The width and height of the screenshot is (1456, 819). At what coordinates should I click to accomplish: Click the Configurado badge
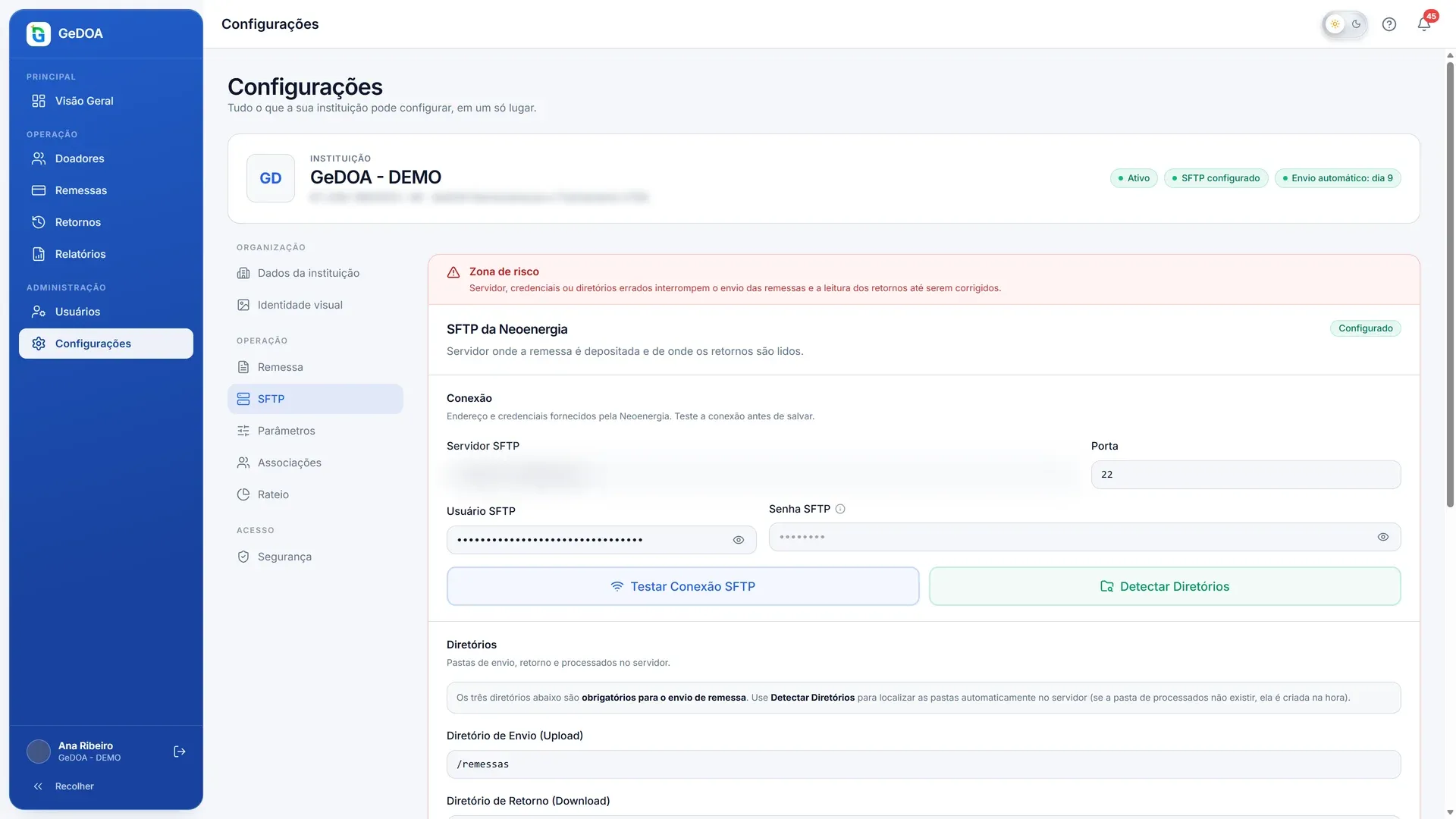[1365, 328]
